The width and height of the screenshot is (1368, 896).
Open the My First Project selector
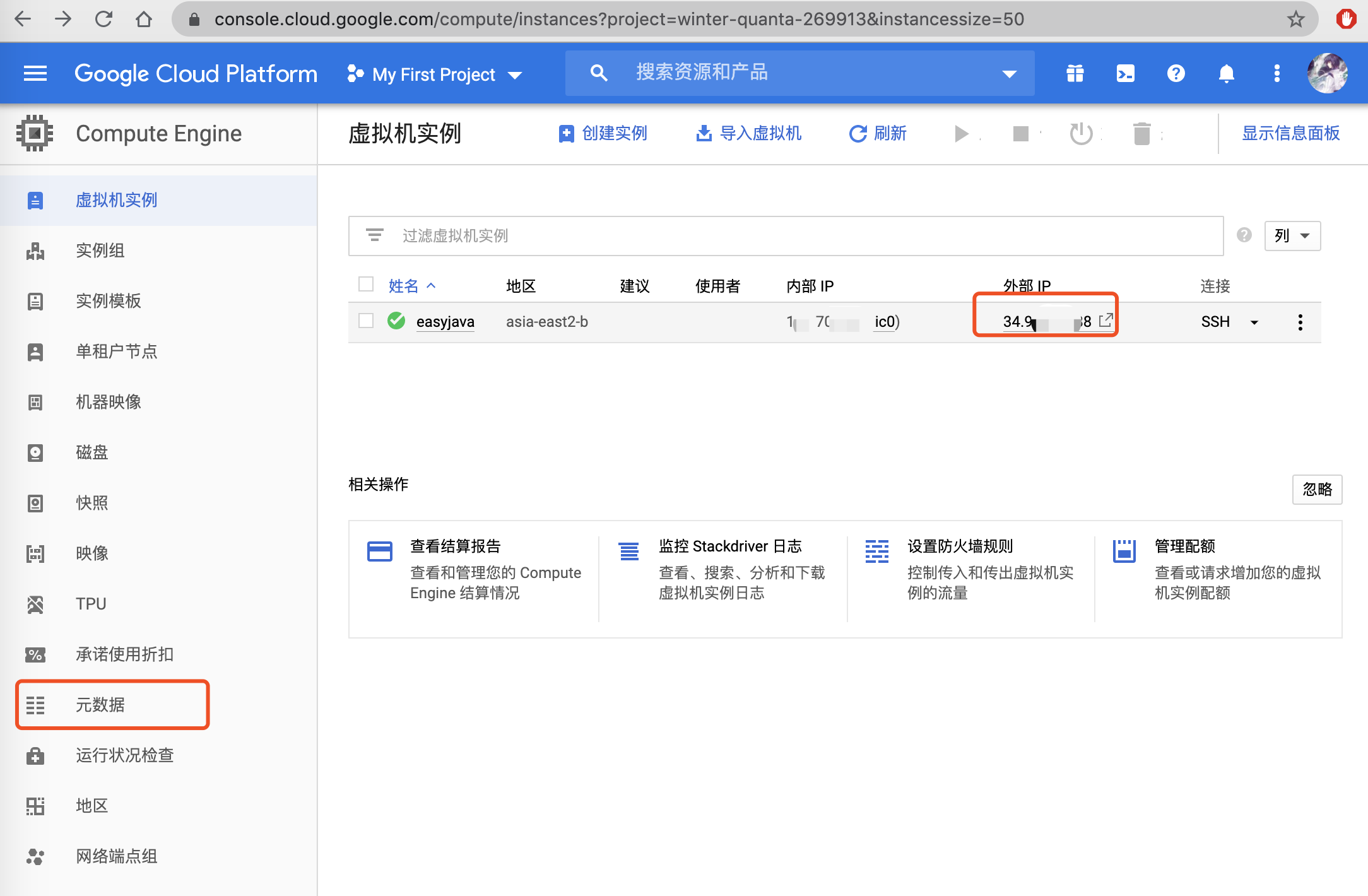435,74
